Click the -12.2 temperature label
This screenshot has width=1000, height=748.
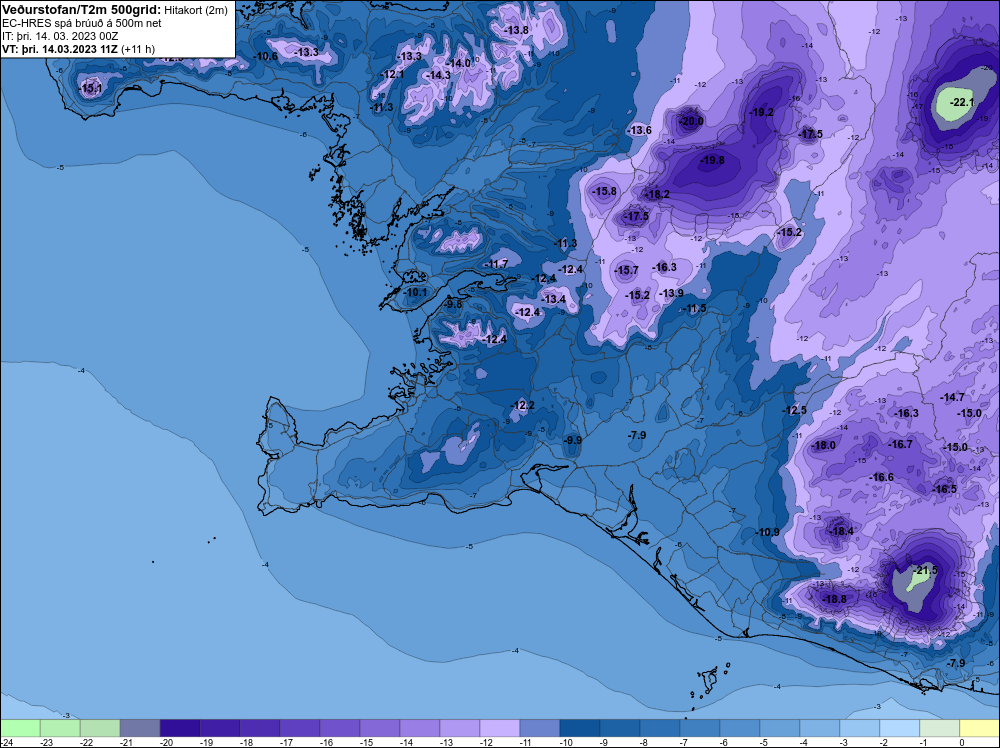522,406
